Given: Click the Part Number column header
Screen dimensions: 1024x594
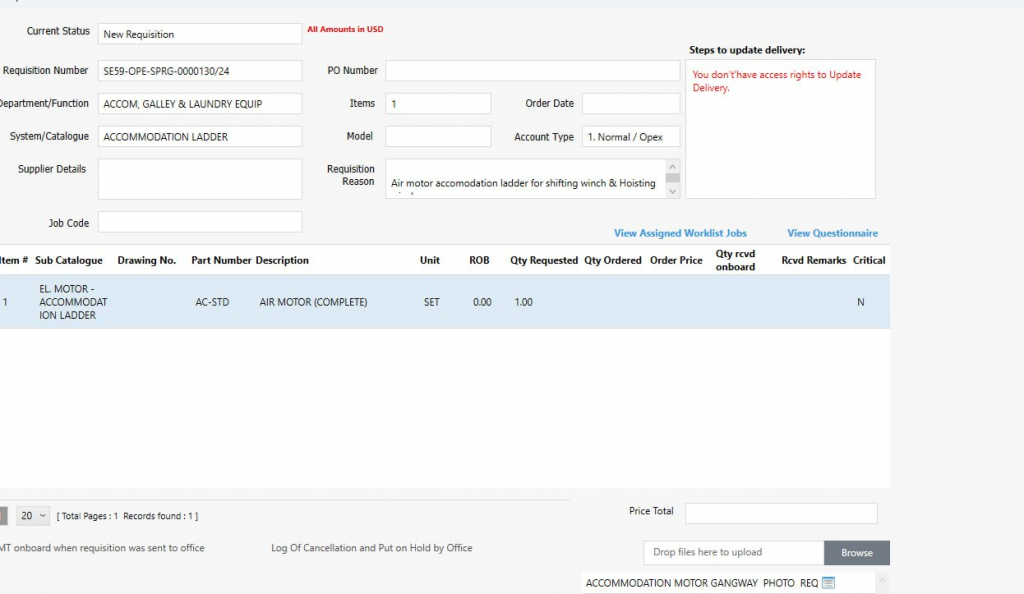Looking at the screenshot, I should click(x=221, y=260).
